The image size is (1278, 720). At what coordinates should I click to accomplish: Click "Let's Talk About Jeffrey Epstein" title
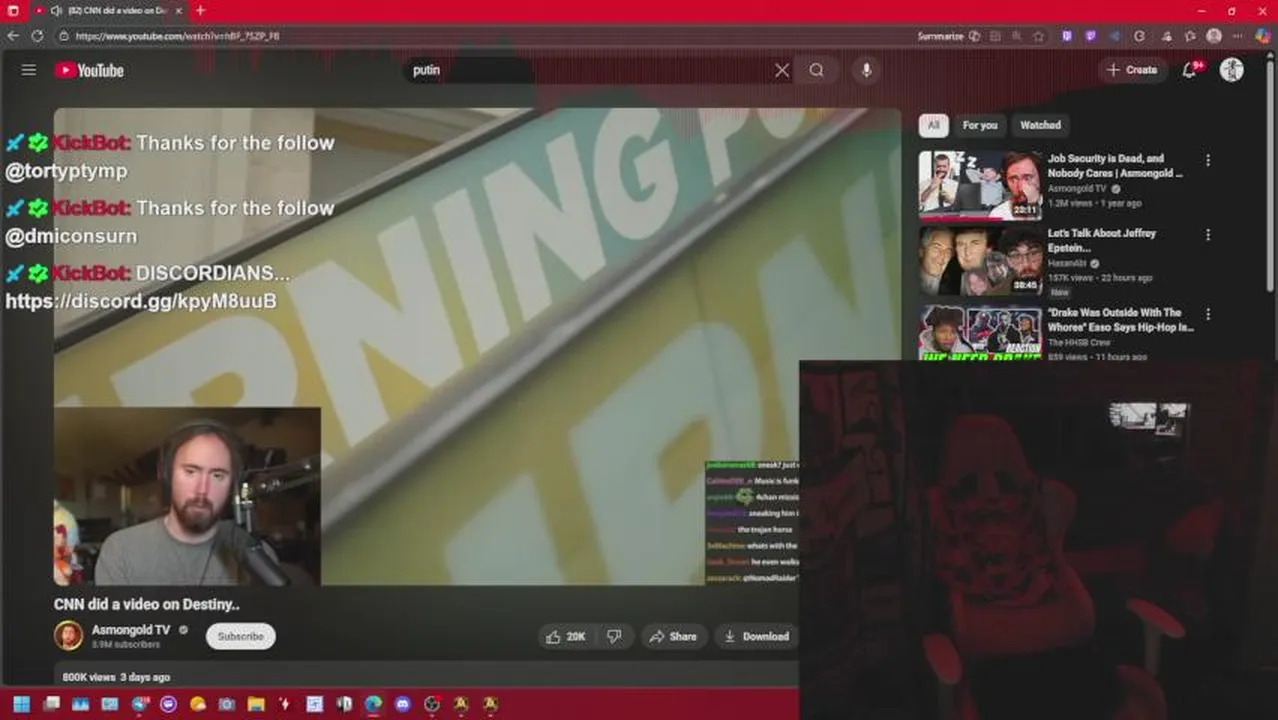click(x=1102, y=240)
